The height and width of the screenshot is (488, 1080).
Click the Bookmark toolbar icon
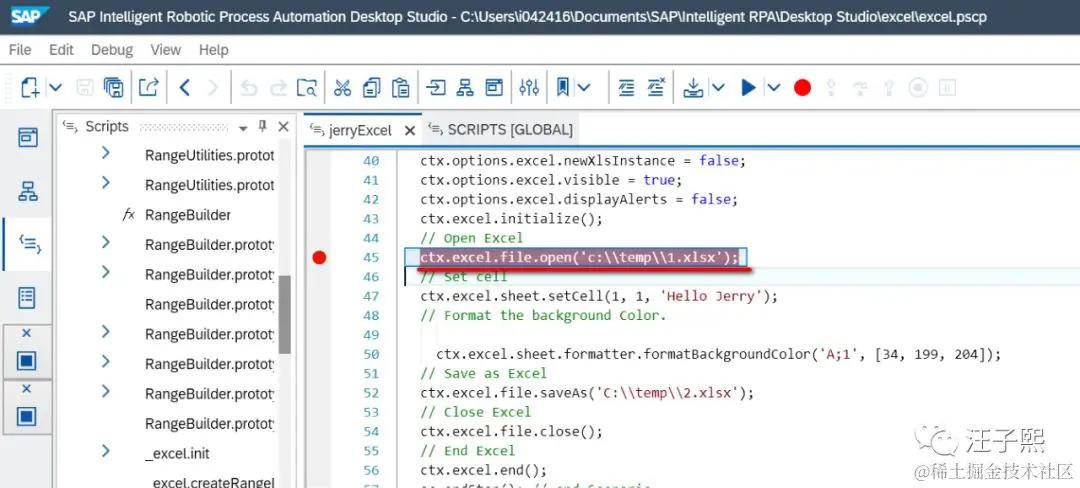563,87
